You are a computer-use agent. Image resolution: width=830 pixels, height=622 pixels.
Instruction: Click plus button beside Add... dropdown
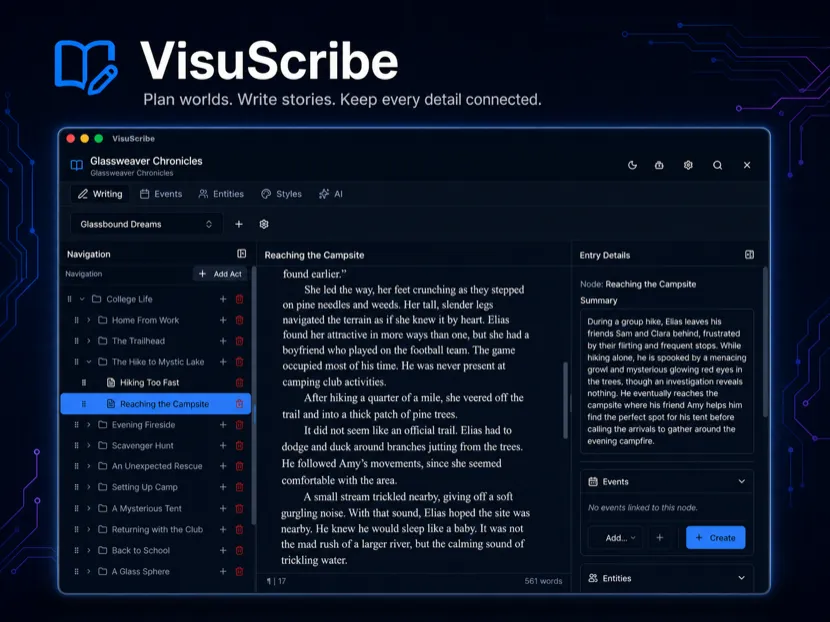pos(660,538)
